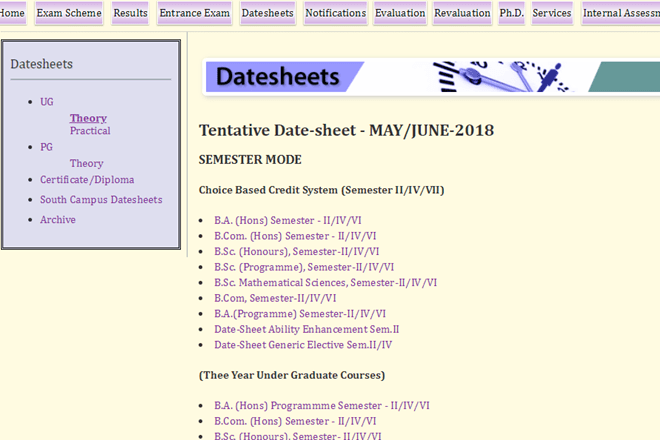Open the Archive sidebar link

tap(58, 220)
